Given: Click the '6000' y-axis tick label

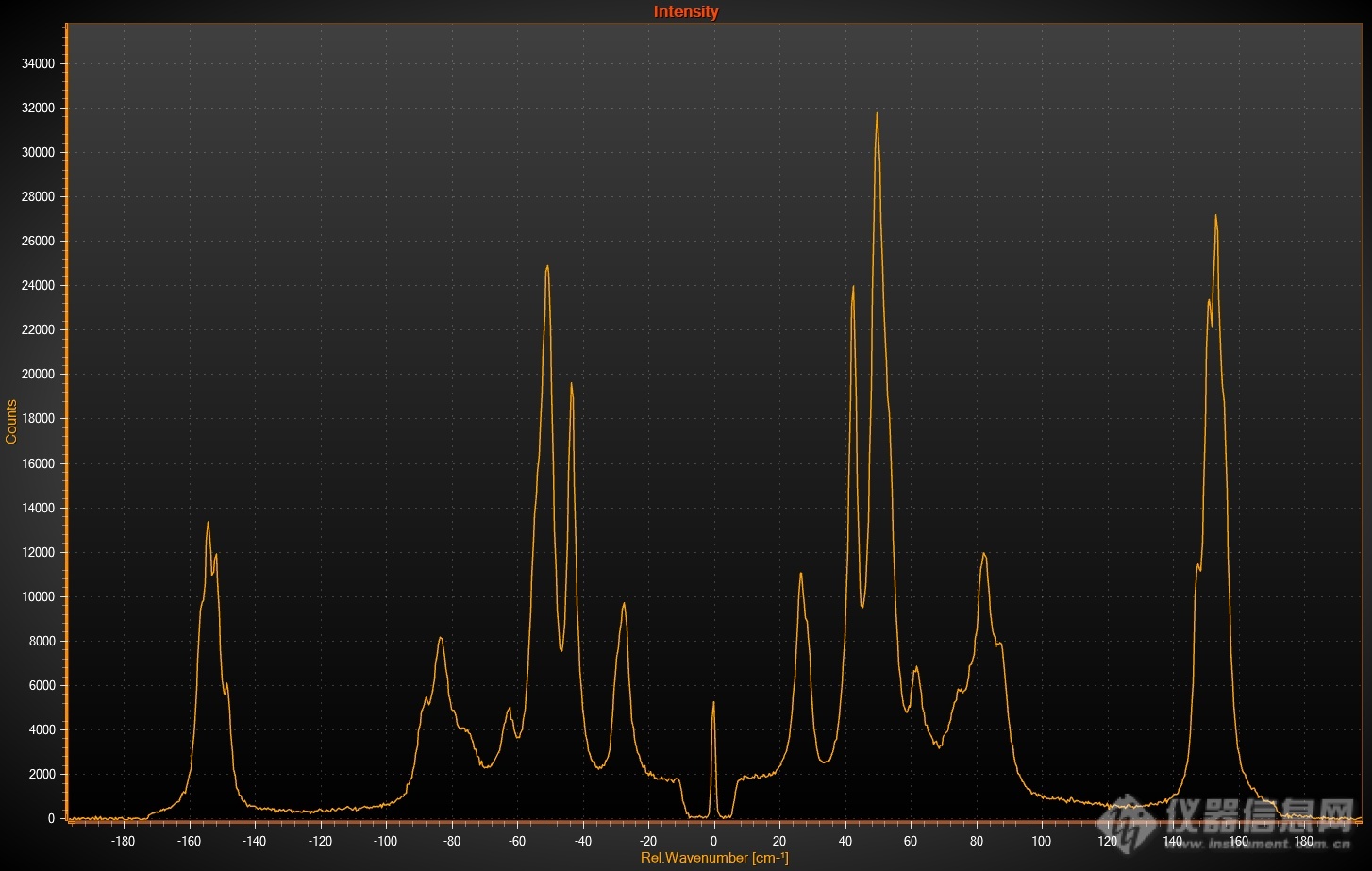Looking at the screenshot, I should coord(42,685).
